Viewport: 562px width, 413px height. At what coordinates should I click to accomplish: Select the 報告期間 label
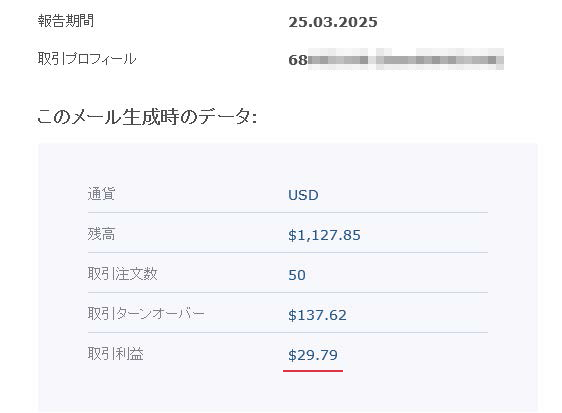click(x=66, y=21)
